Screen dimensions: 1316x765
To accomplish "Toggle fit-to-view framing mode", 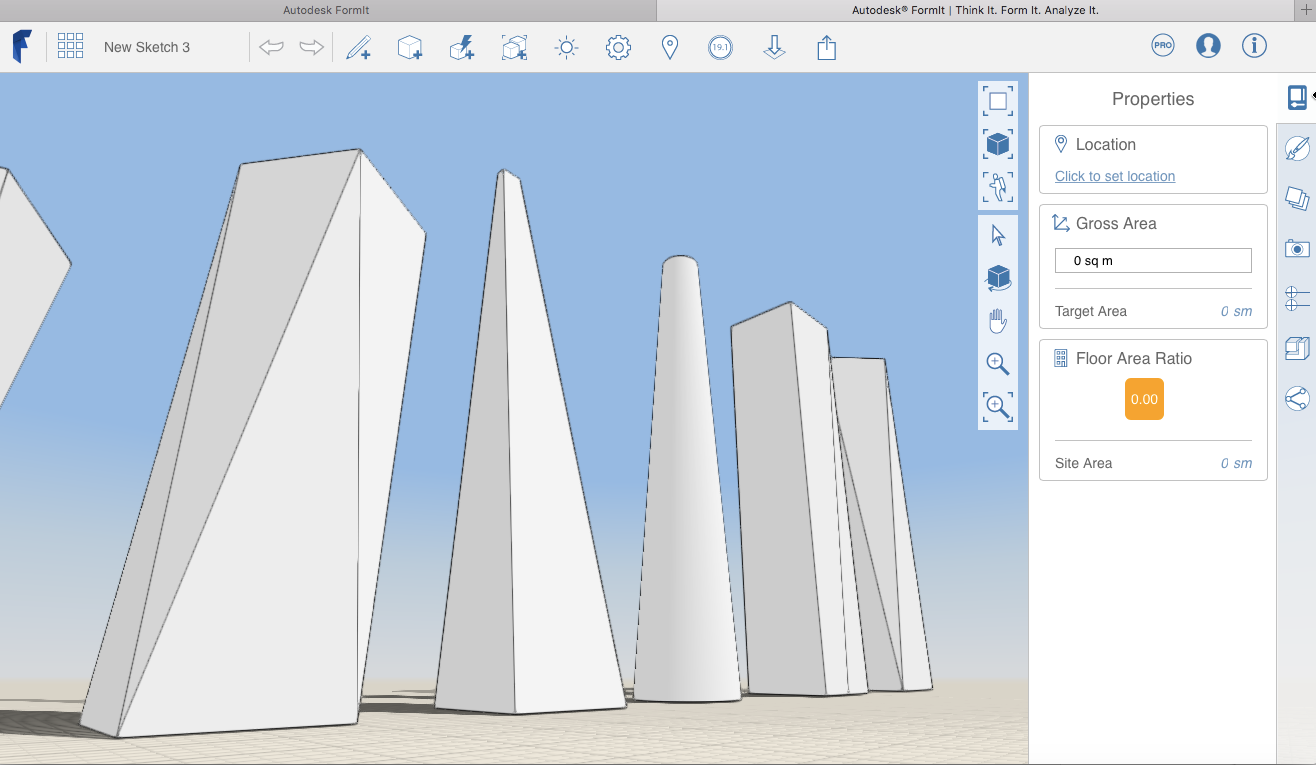I will pyautogui.click(x=997, y=100).
